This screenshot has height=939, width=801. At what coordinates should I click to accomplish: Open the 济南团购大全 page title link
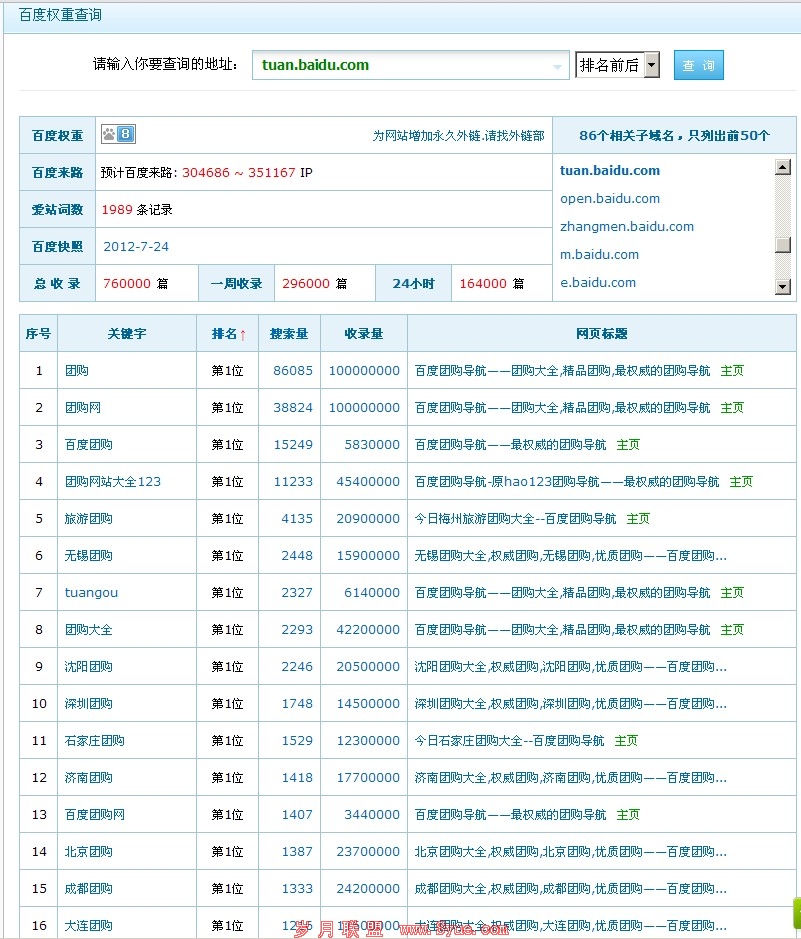(x=571, y=778)
